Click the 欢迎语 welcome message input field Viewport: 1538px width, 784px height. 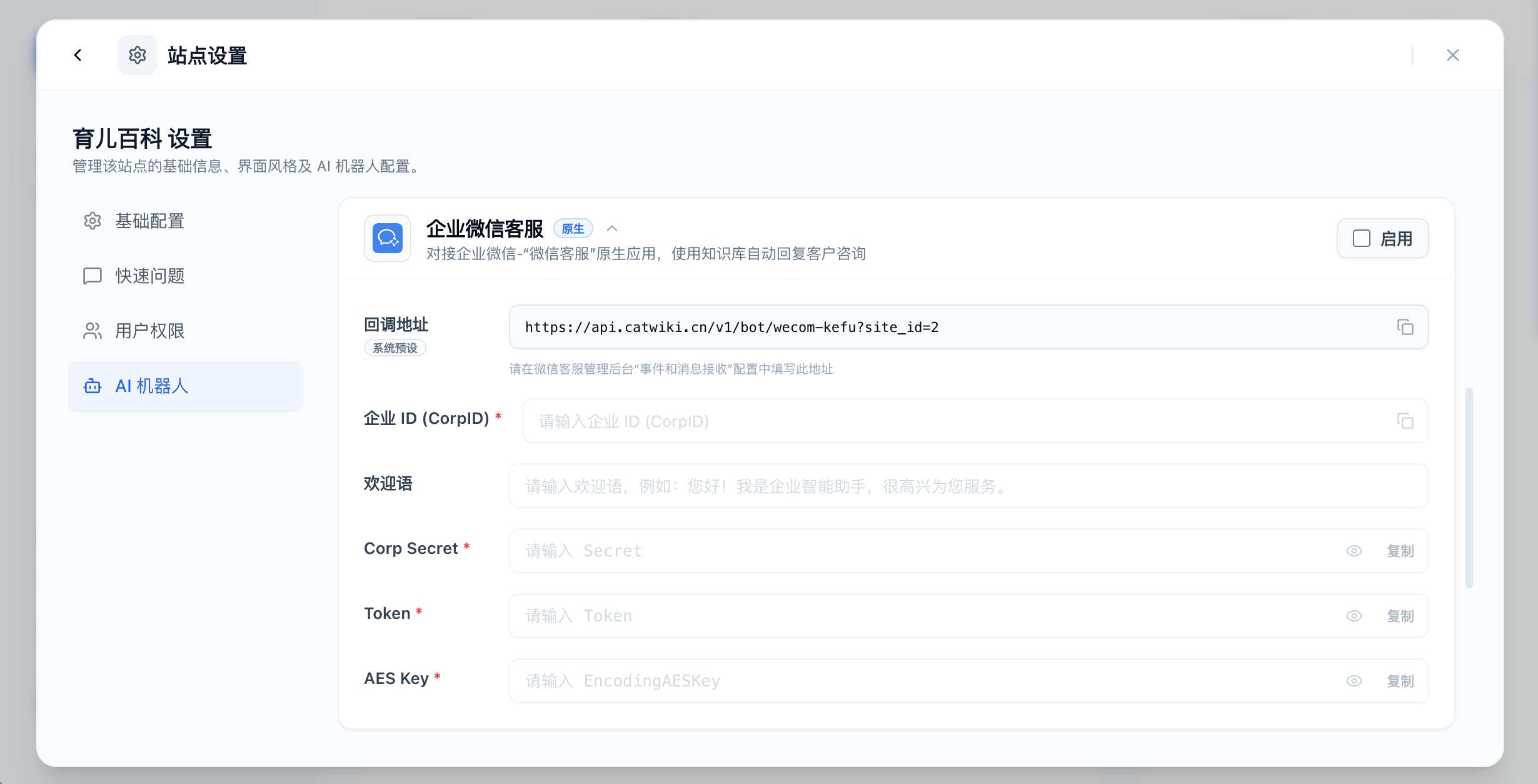(969, 486)
